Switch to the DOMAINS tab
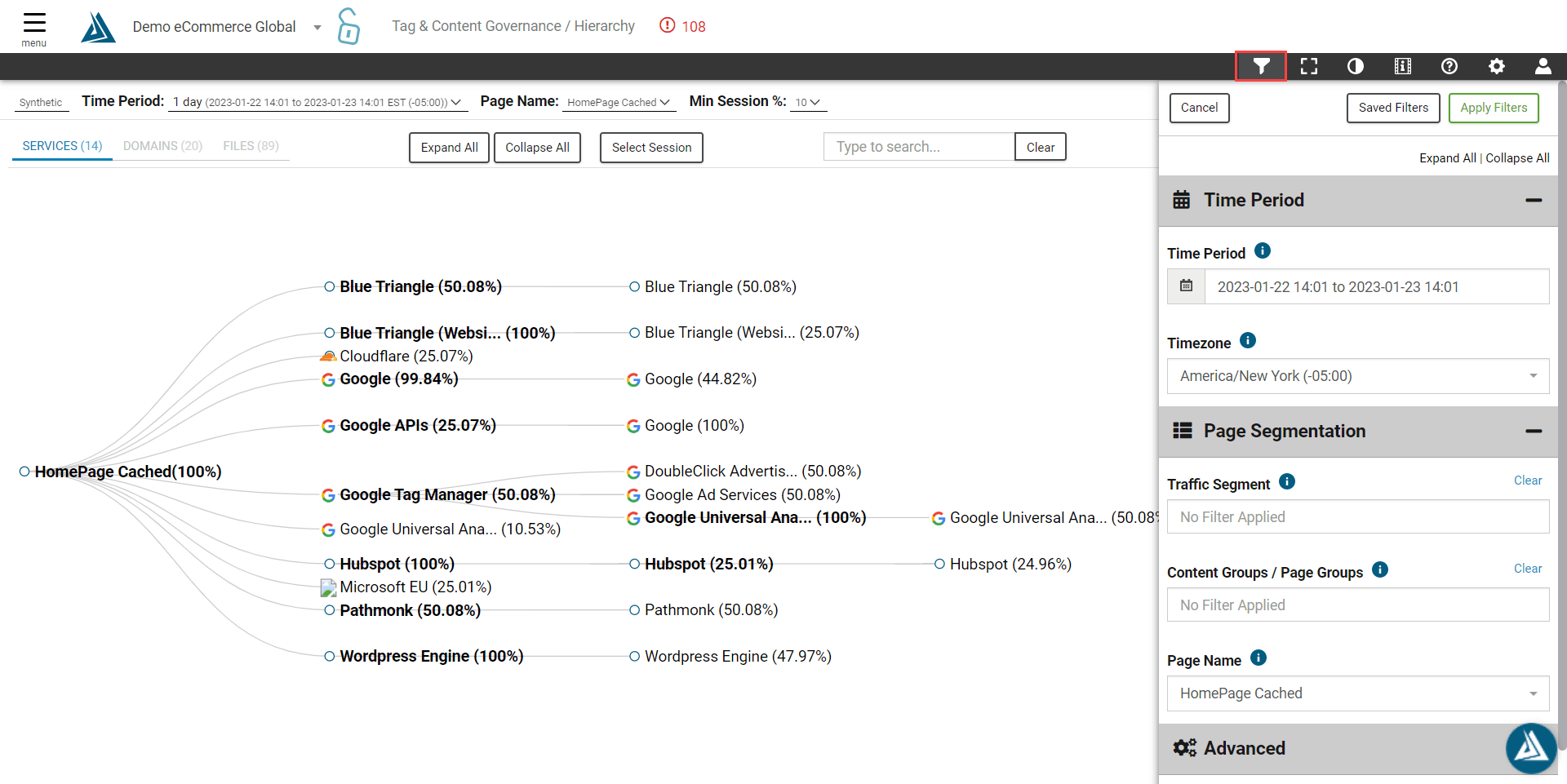1567x784 pixels. [x=162, y=145]
